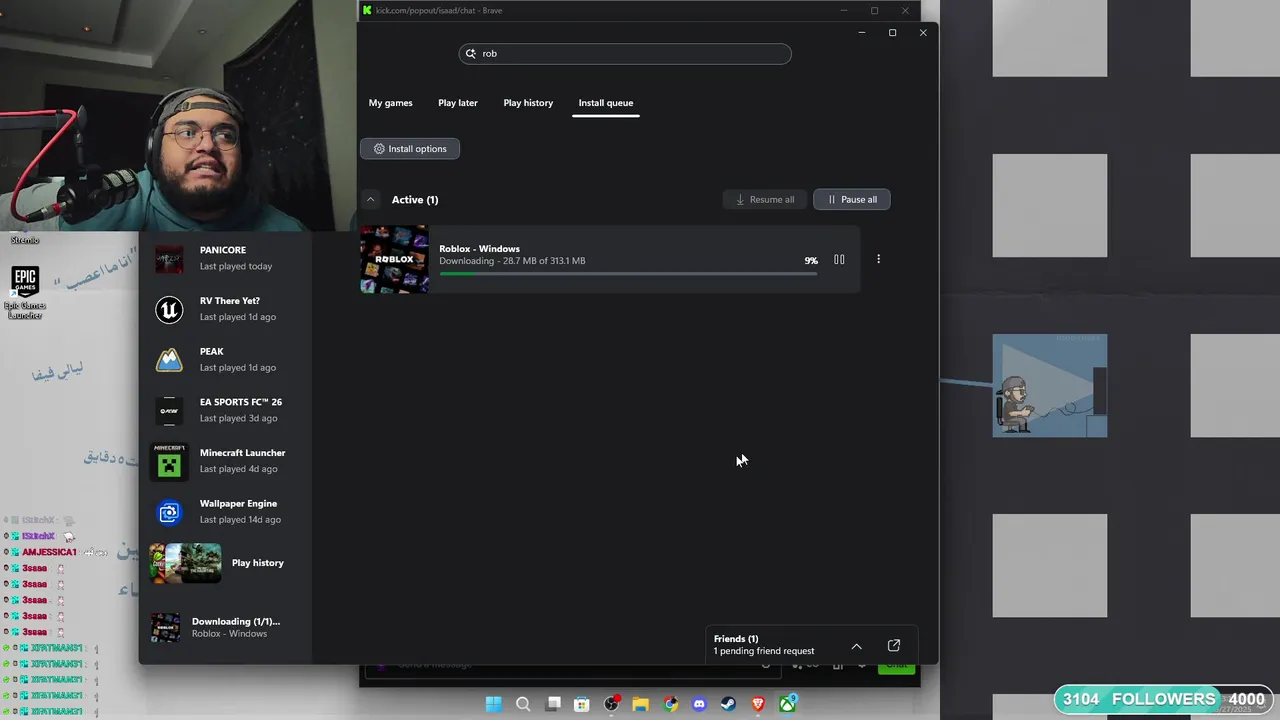1280x720 pixels.
Task: Open Brave browser from the taskbar
Action: coord(758,704)
